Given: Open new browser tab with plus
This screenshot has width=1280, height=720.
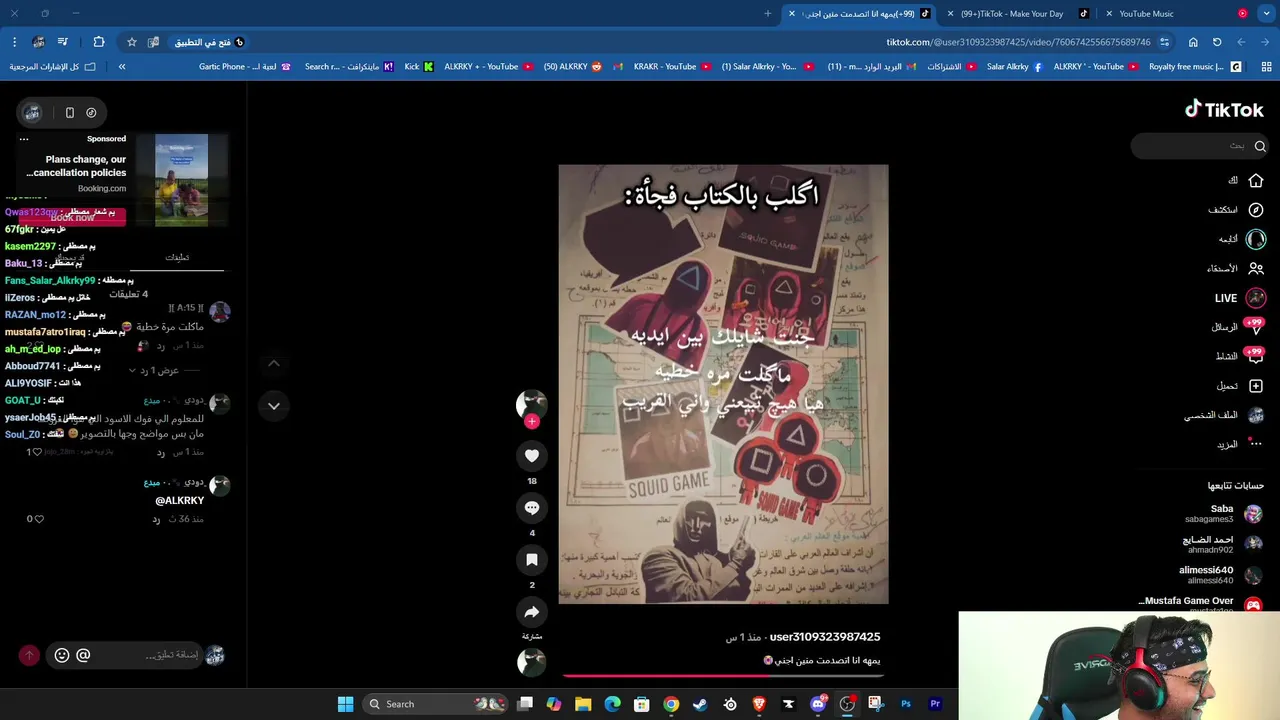Looking at the screenshot, I should pos(768,14).
